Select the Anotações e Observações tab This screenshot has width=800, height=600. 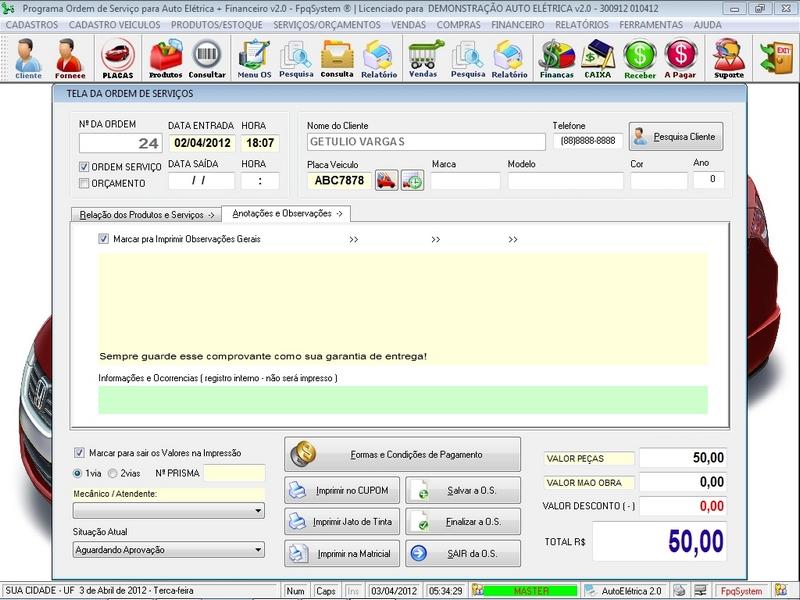[287, 214]
